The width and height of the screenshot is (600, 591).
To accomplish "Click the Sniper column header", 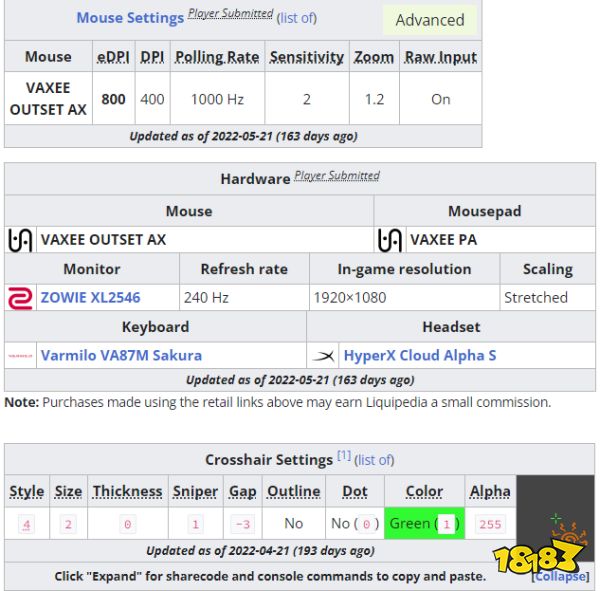I will pos(196,491).
